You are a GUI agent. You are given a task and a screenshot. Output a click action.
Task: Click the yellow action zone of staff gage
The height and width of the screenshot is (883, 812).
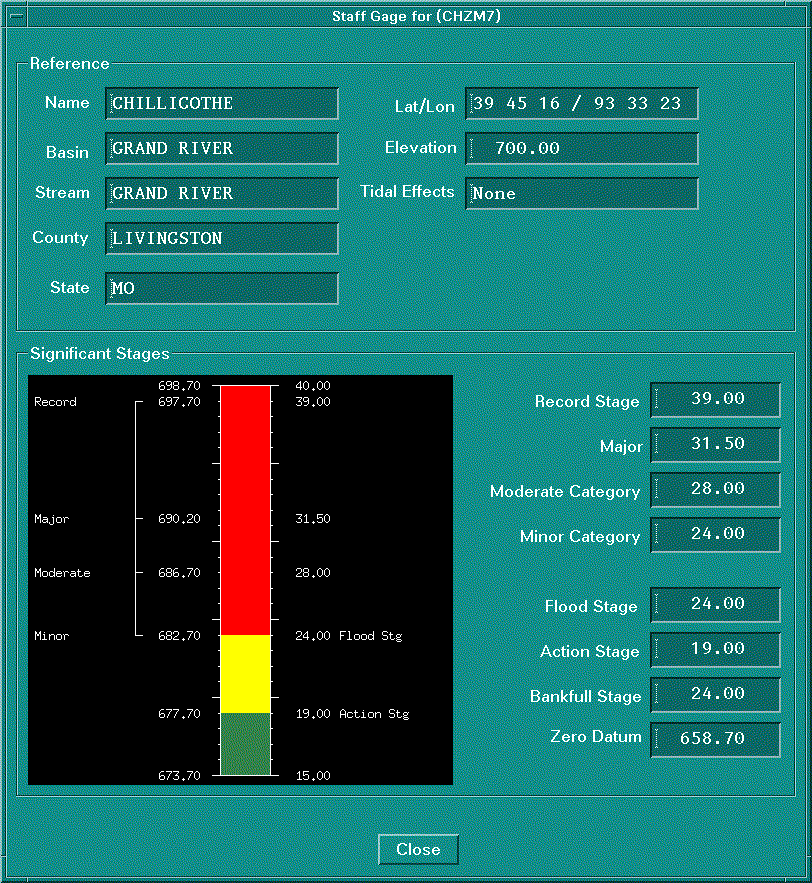[246, 674]
